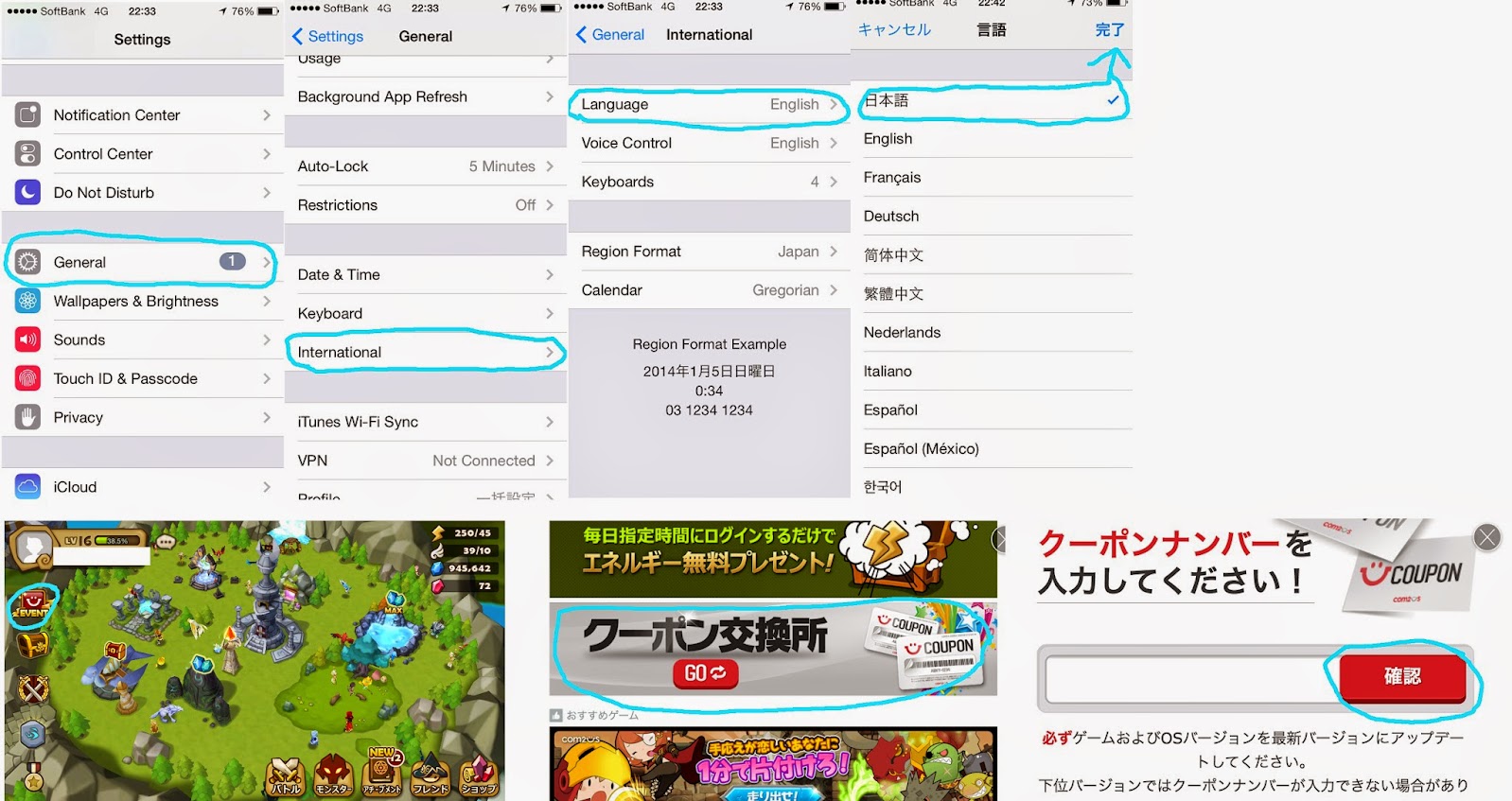Viewport: 1512px width, 801px height.
Task: Tap the star medal icon
Action: click(x=33, y=777)
